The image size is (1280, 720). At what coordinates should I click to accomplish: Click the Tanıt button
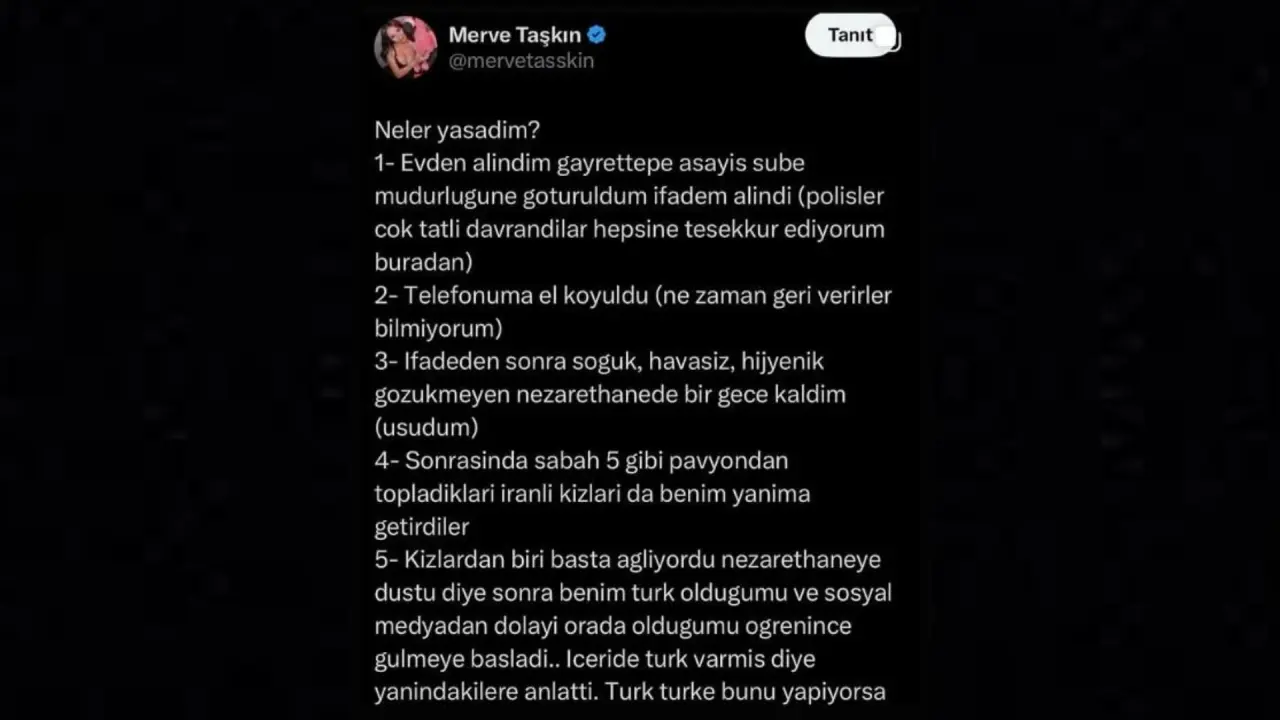click(x=851, y=35)
